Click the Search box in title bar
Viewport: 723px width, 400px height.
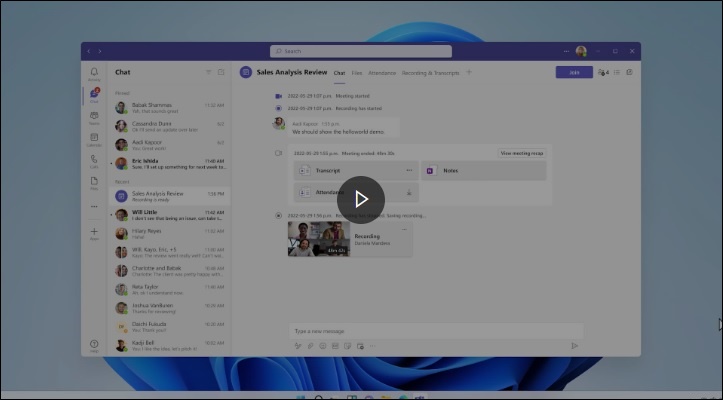pyautogui.click(x=361, y=51)
